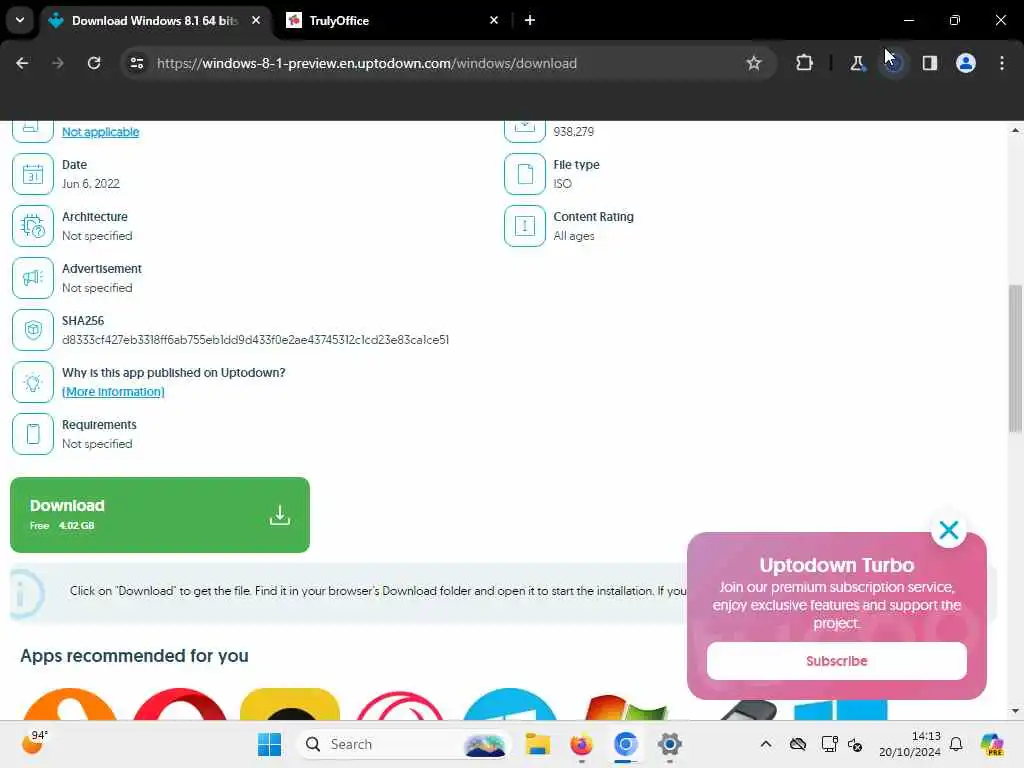Click the 938,279 downloads count
The height and width of the screenshot is (768, 1024).
pos(574,132)
